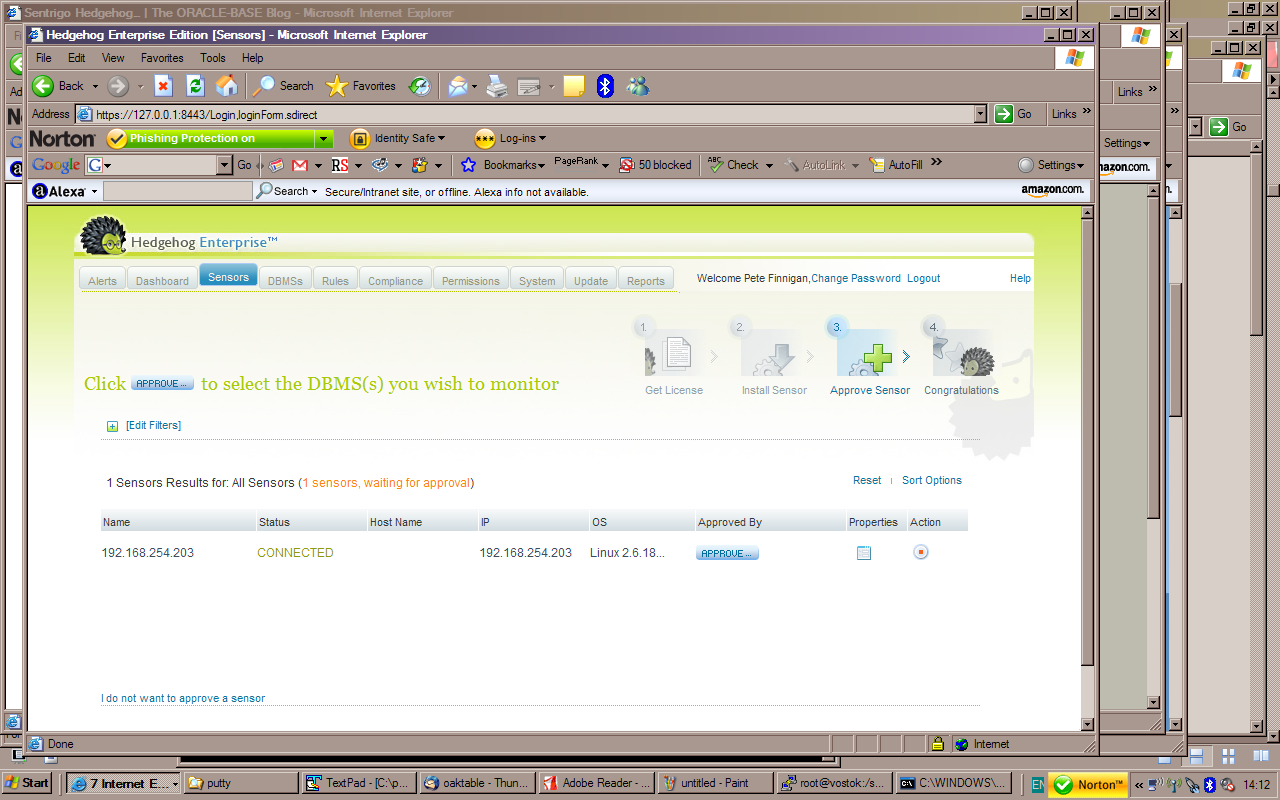Open the Help menu in menu bar
This screenshot has height=800, width=1280.
tap(253, 58)
